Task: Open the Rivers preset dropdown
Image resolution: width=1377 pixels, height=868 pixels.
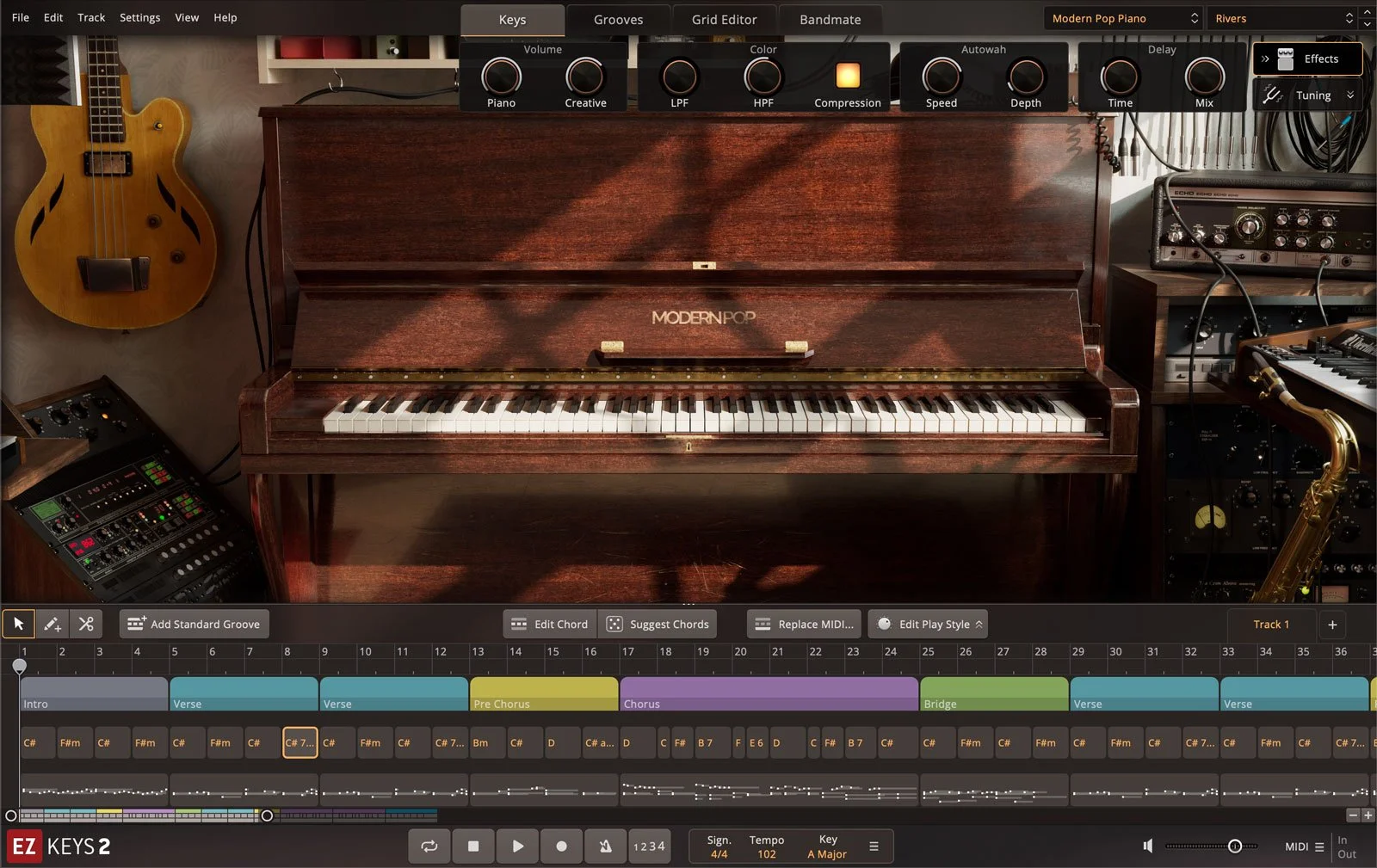Action: click(x=1282, y=18)
